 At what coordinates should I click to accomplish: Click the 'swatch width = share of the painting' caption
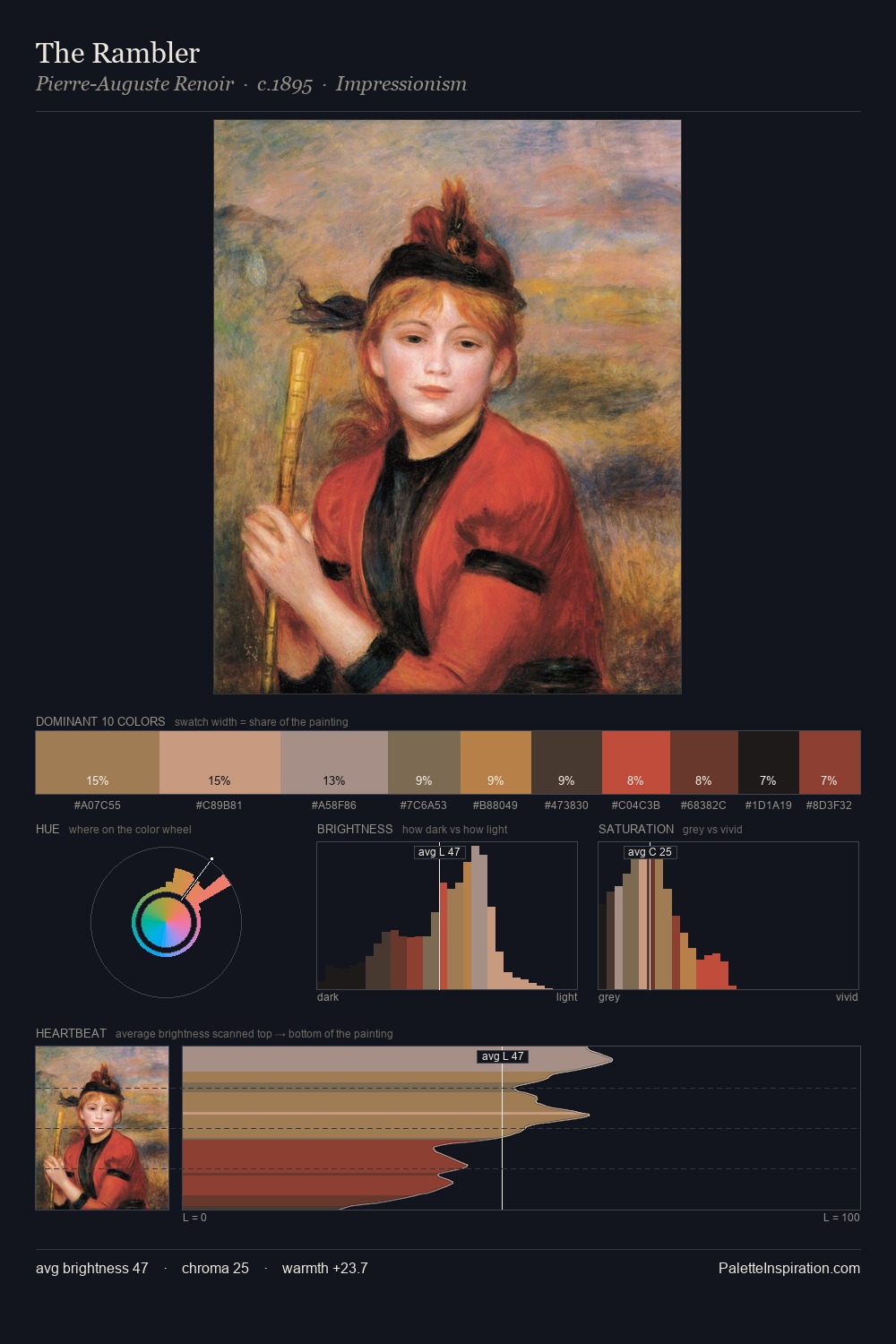262,721
